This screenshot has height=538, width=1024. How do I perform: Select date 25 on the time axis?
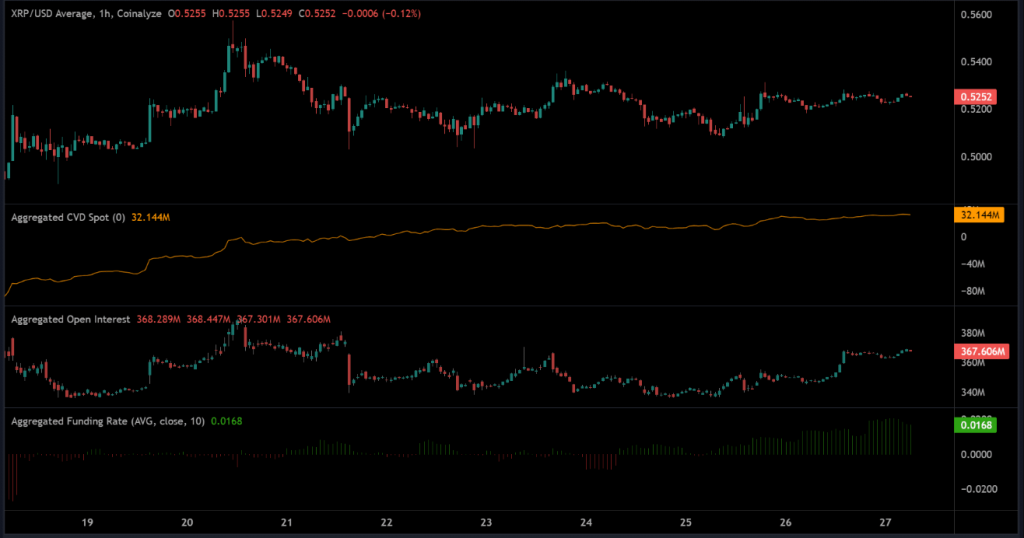[686, 522]
